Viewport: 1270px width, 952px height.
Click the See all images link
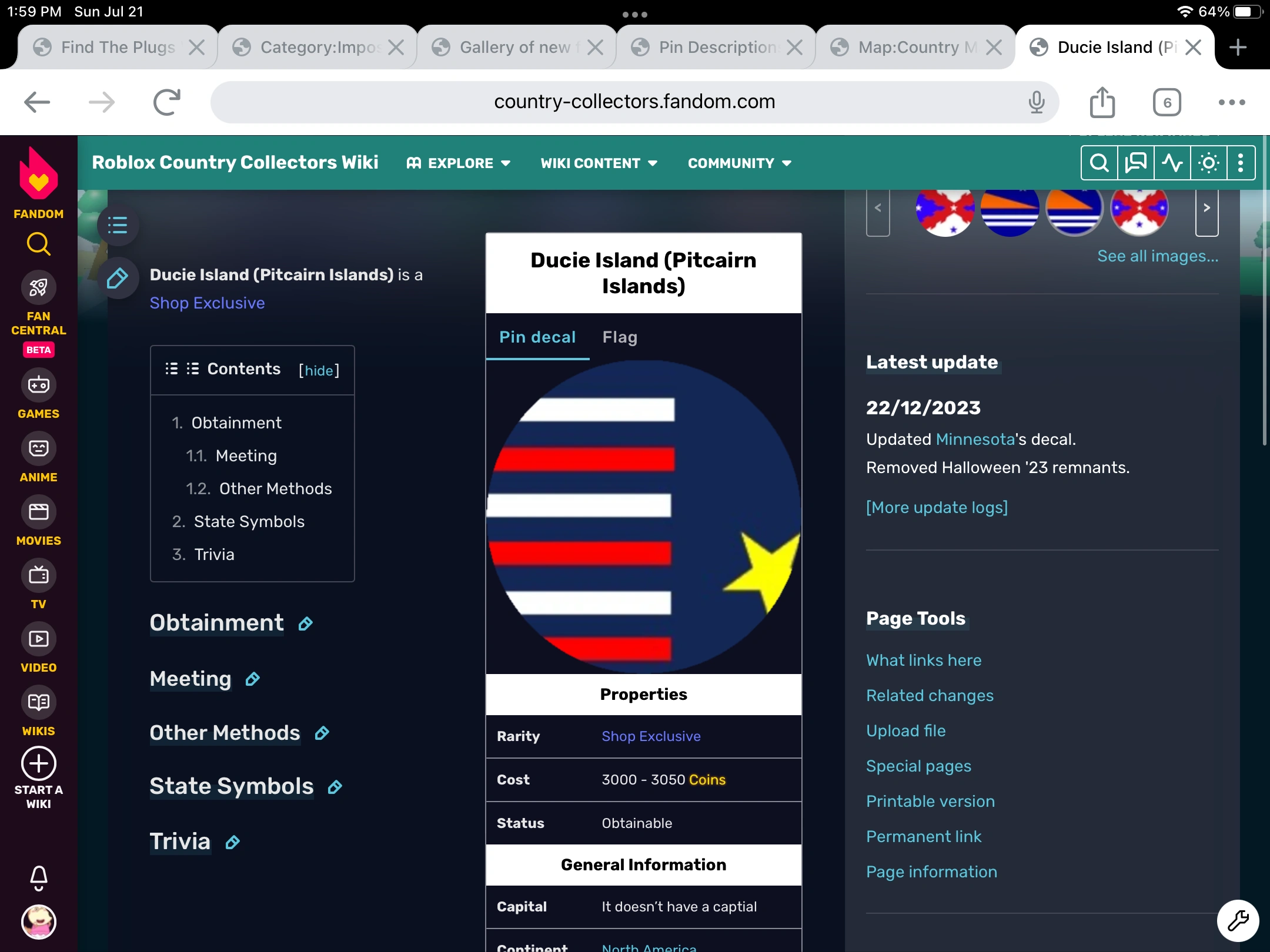pyautogui.click(x=1157, y=256)
